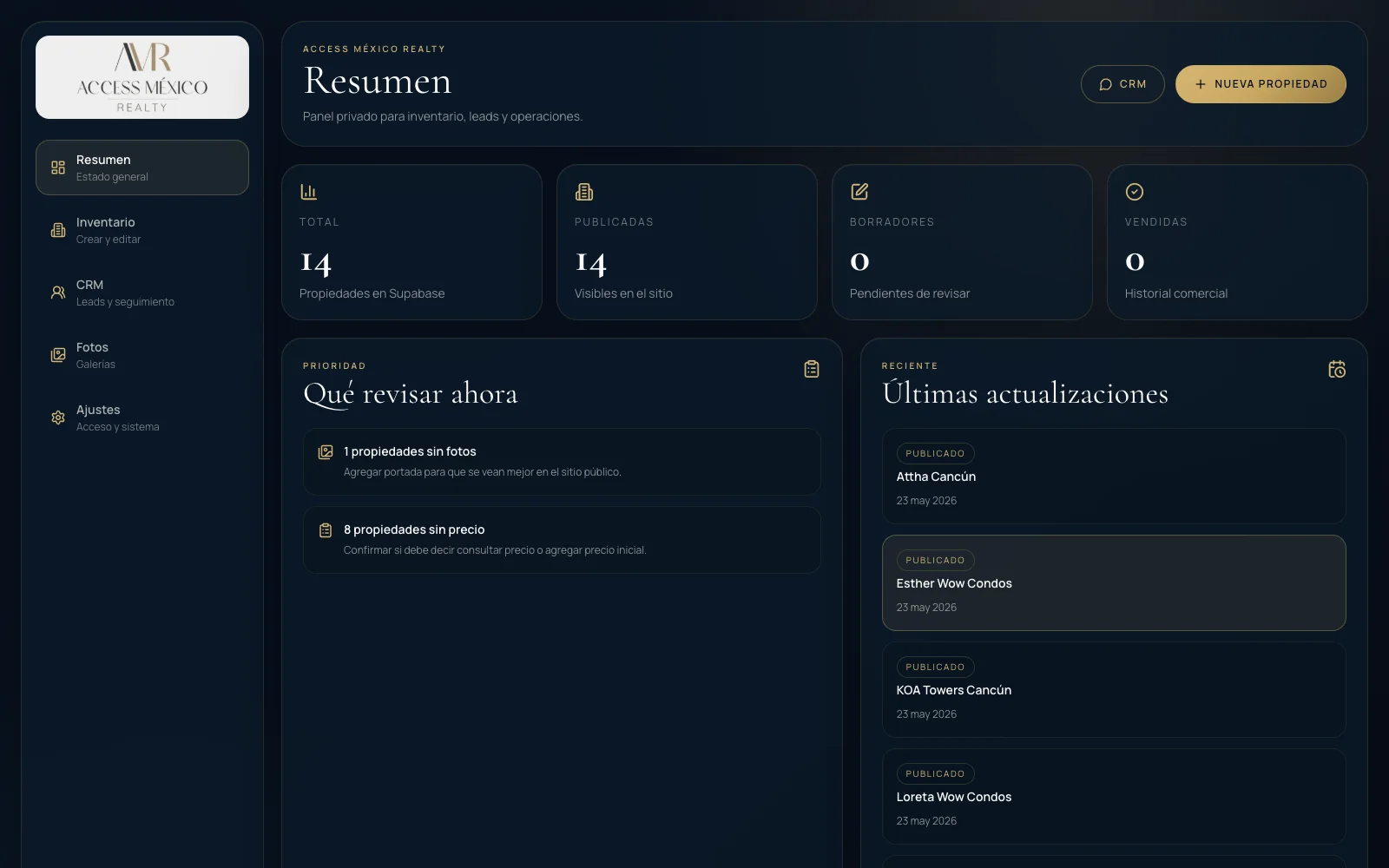This screenshot has width=1389, height=868.
Task: Click the building icon on Publicadas card
Action: point(584,192)
